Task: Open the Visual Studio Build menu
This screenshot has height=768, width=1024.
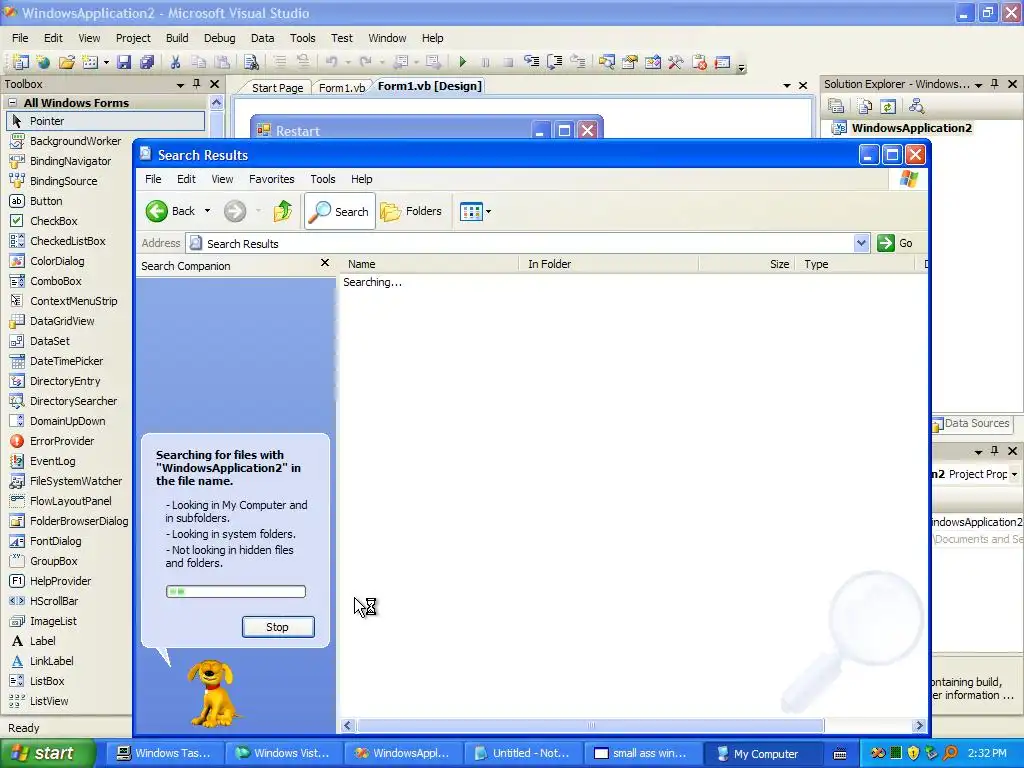Action: tap(177, 38)
